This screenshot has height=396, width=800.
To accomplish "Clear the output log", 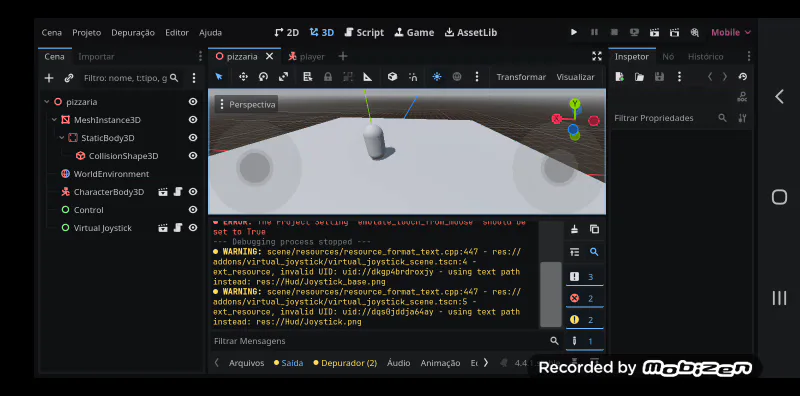I will click(x=574, y=229).
